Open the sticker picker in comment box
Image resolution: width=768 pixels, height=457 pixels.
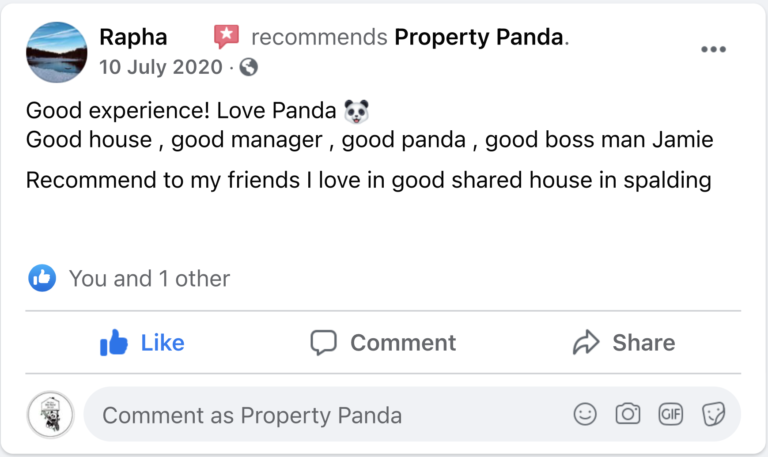click(x=713, y=414)
